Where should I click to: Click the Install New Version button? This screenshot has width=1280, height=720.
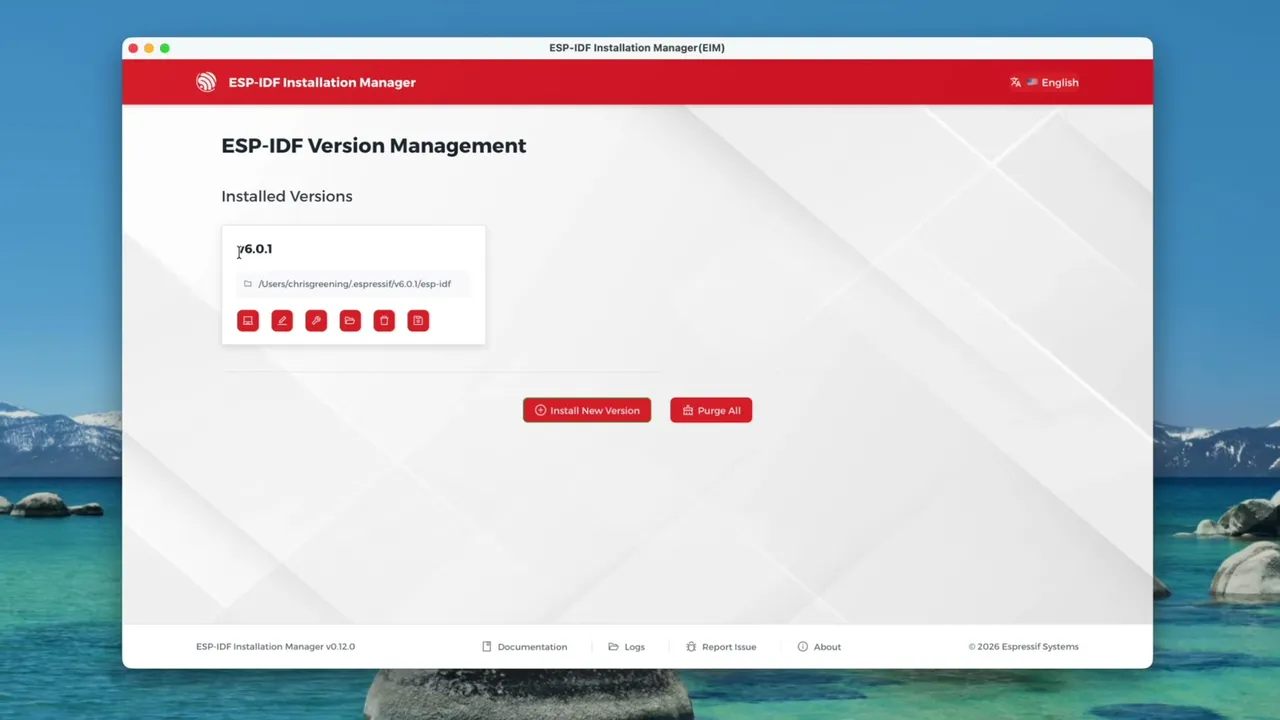tap(587, 410)
